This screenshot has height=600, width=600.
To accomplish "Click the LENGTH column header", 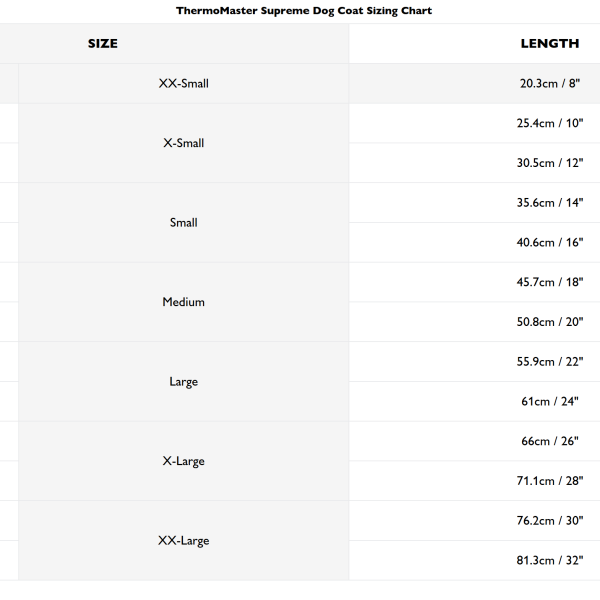I will click(x=549, y=44).
